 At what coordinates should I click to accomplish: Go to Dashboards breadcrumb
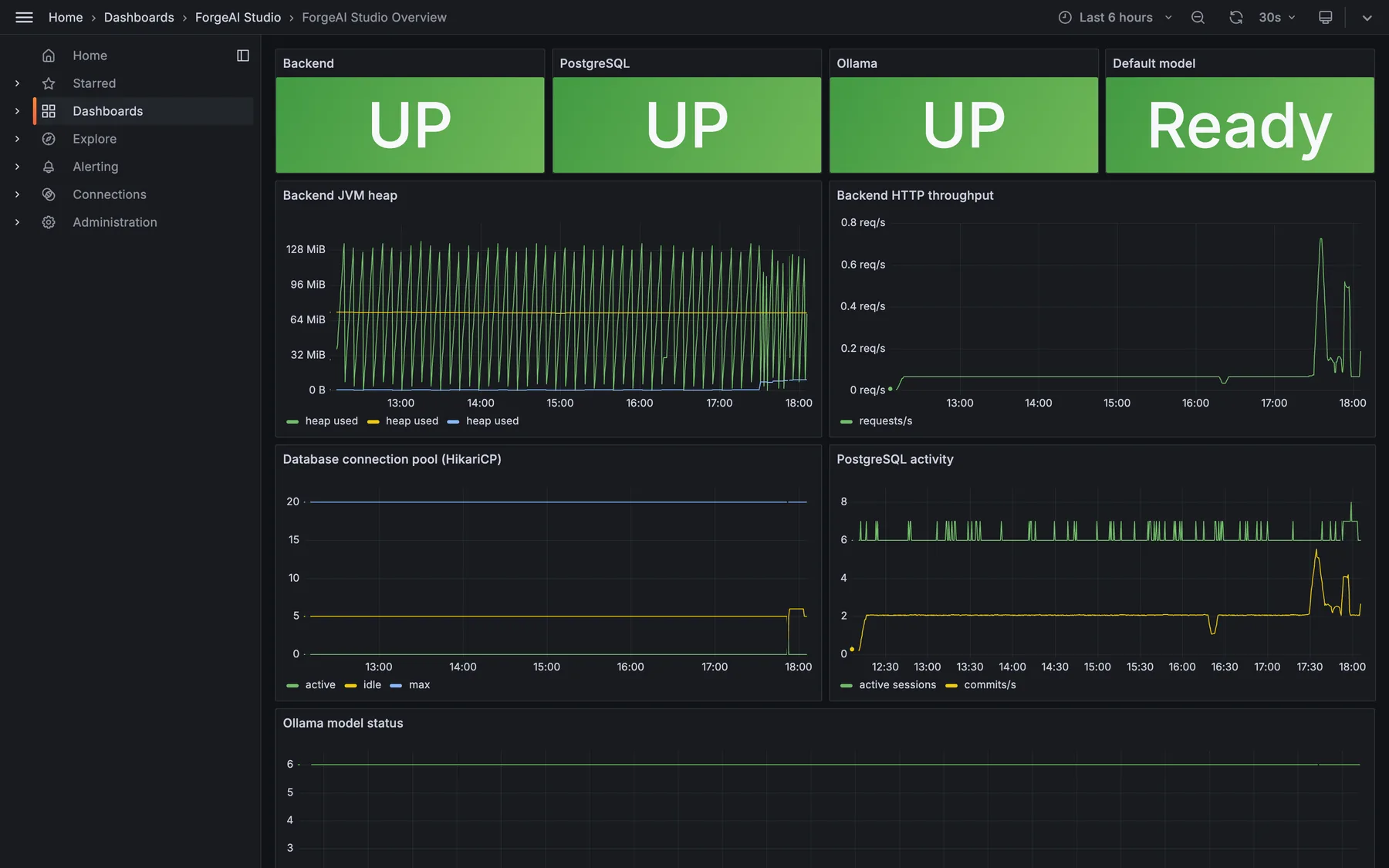(139, 17)
